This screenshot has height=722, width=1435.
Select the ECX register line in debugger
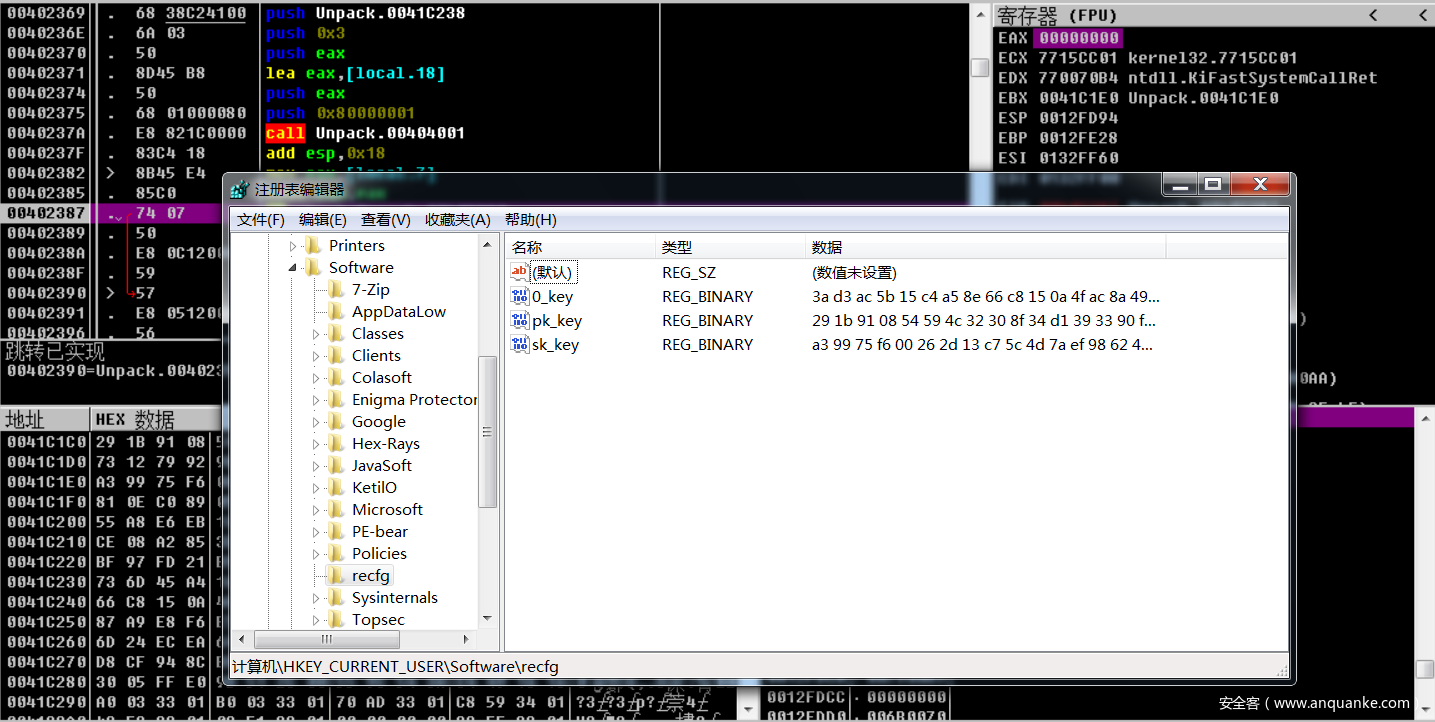(x=1147, y=58)
